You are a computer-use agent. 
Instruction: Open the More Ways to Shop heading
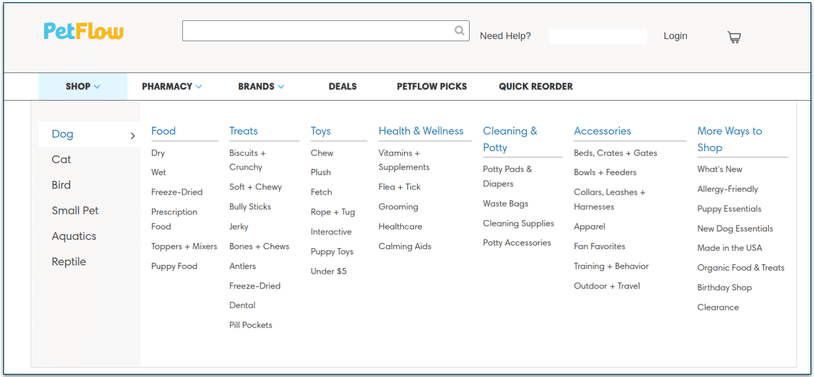click(729, 139)
